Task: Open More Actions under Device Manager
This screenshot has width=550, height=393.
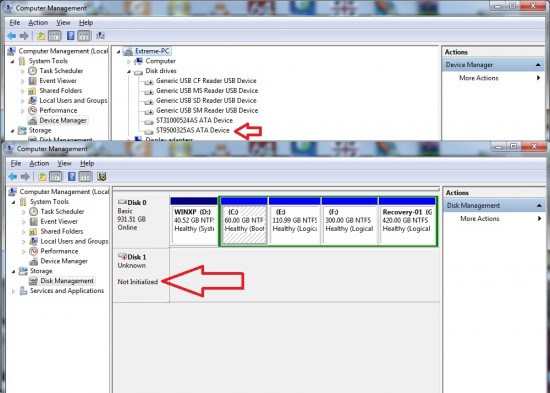Action: pyautogui.click(x=478, y=78)
